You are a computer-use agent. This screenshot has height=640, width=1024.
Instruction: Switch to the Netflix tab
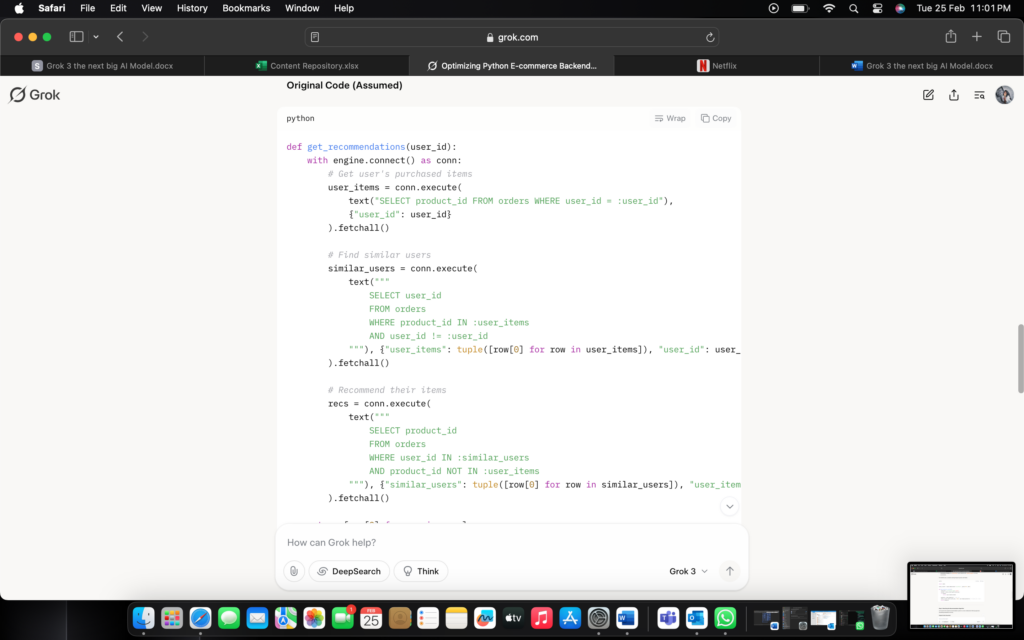point(716,66)
